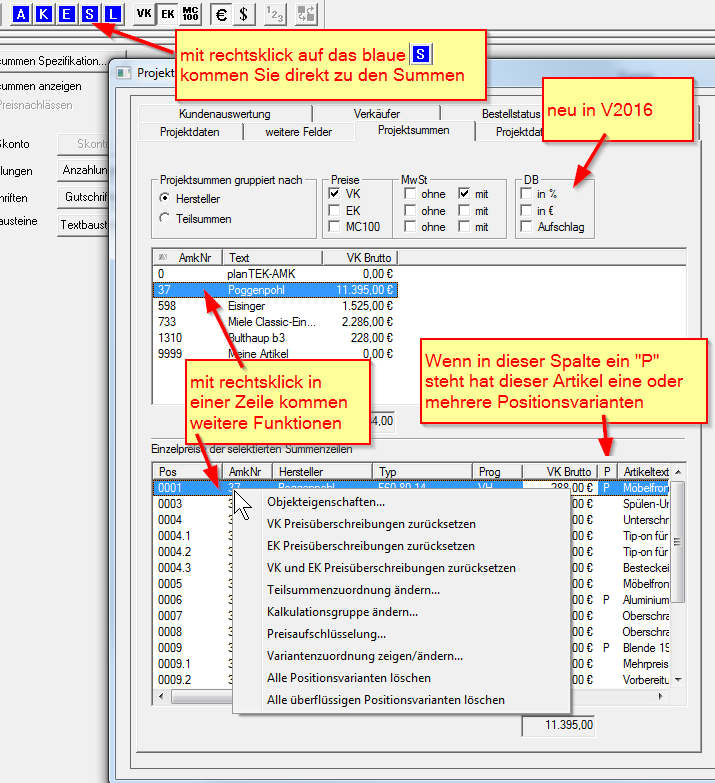Click the blue A toolbar icon
The width and height of the screenshot is (715, 783).
(x=20, y=14)
